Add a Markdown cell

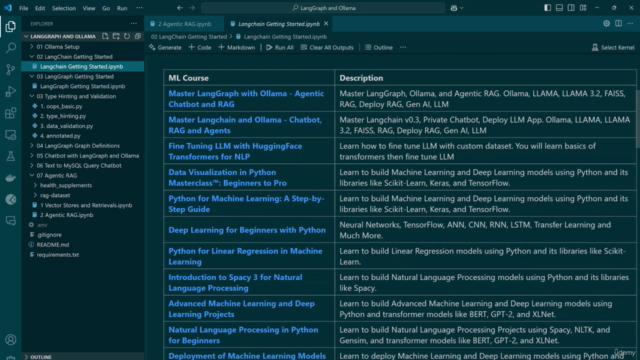point(236,47)
